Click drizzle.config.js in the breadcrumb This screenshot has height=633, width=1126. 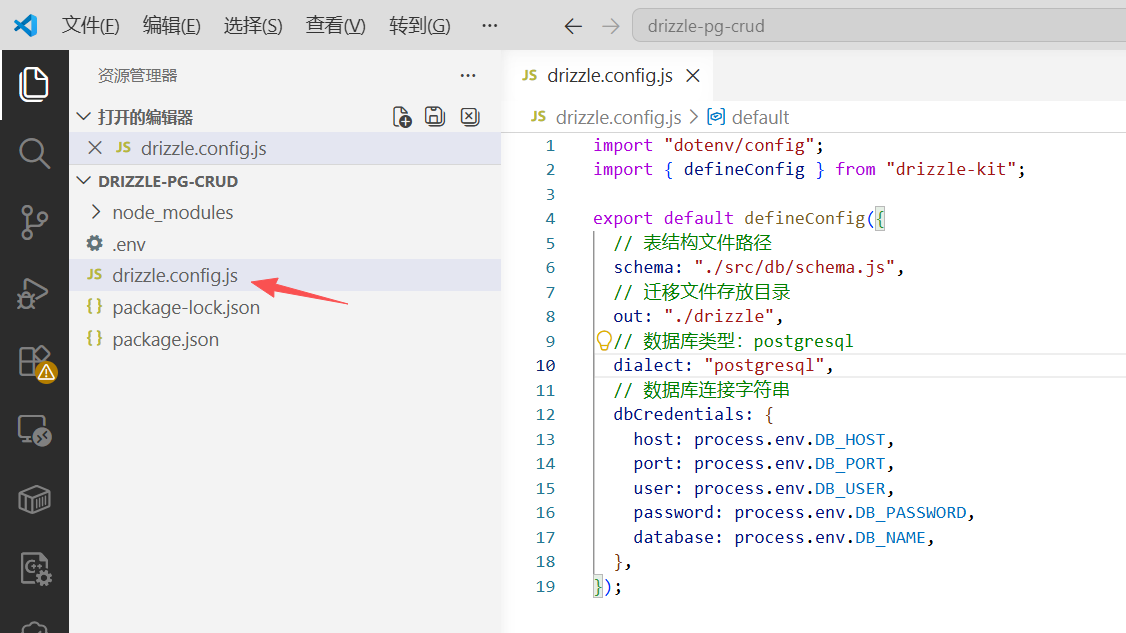(618, 117)
